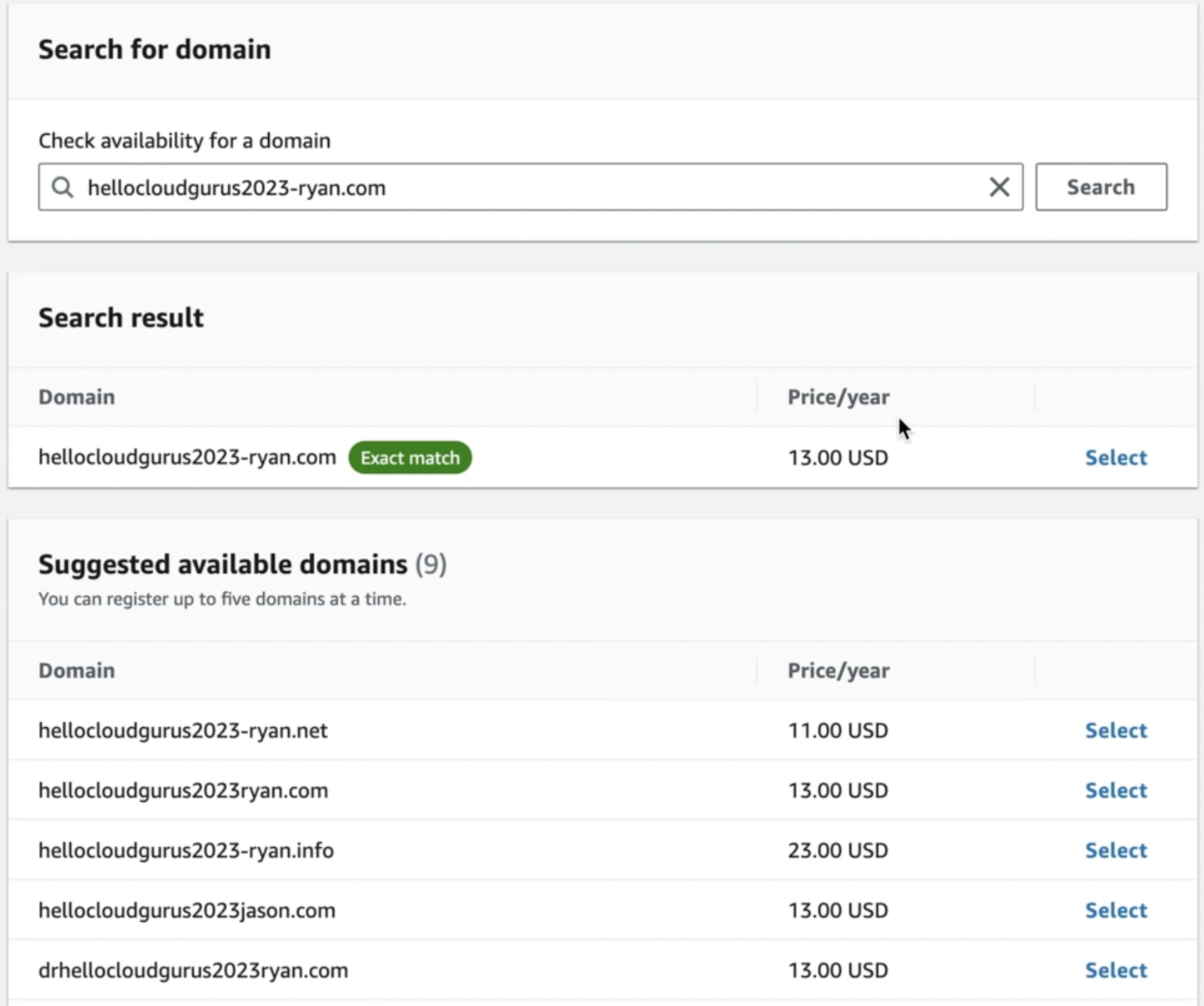Click the Search for domain heading

[x=154, y=49]
